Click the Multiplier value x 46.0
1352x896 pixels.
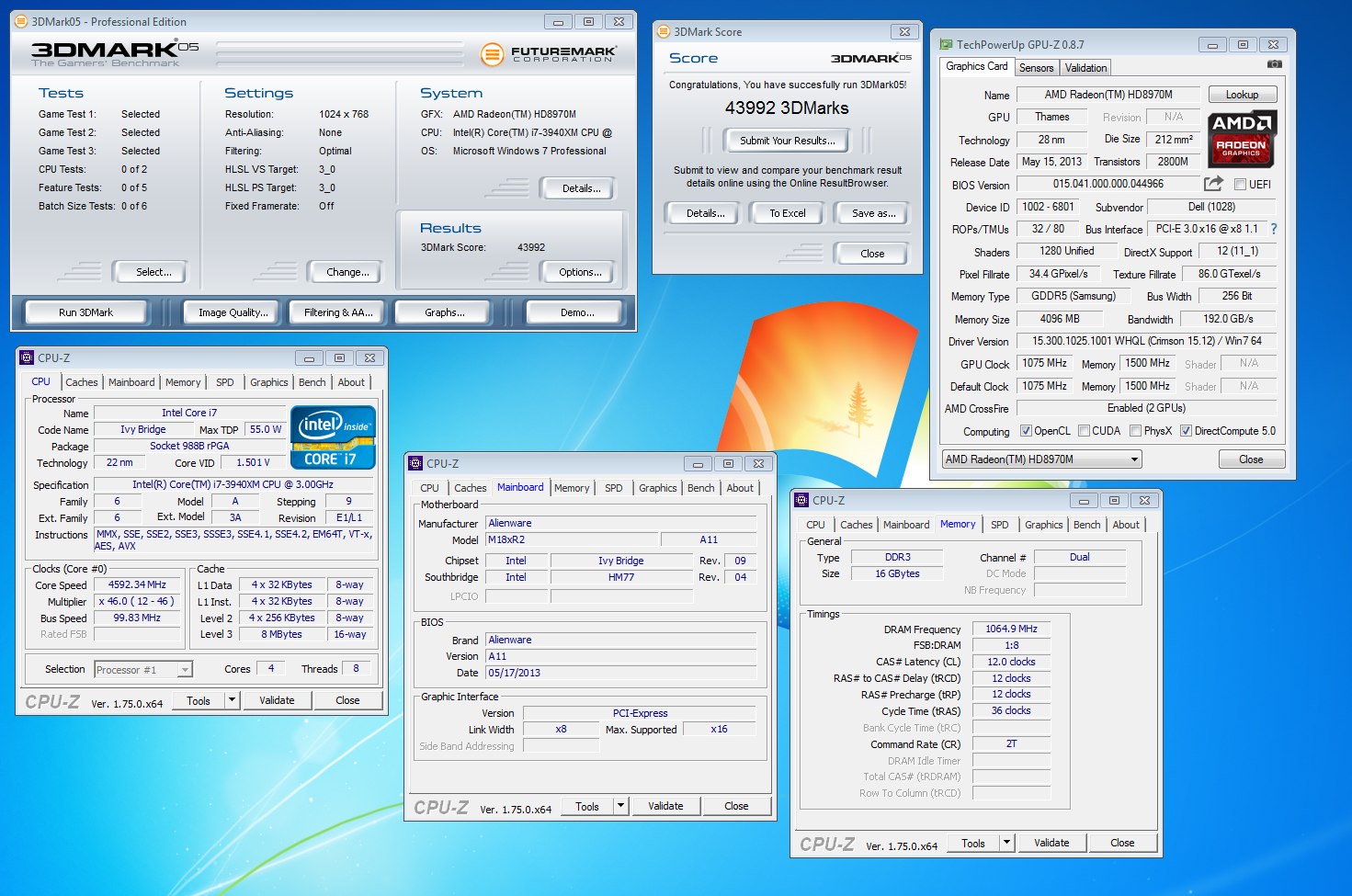click(x=137, y=601)
